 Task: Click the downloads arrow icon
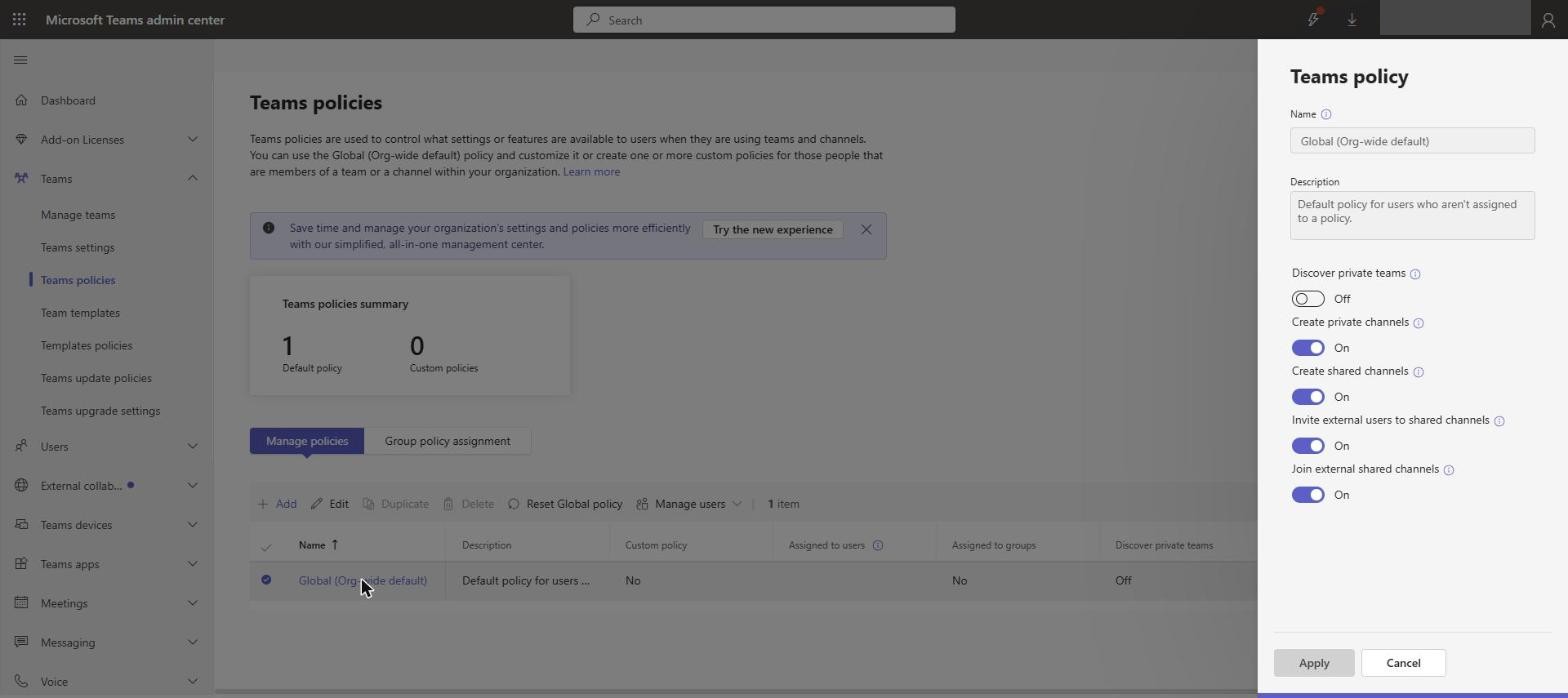click(x=1352, y=20)
